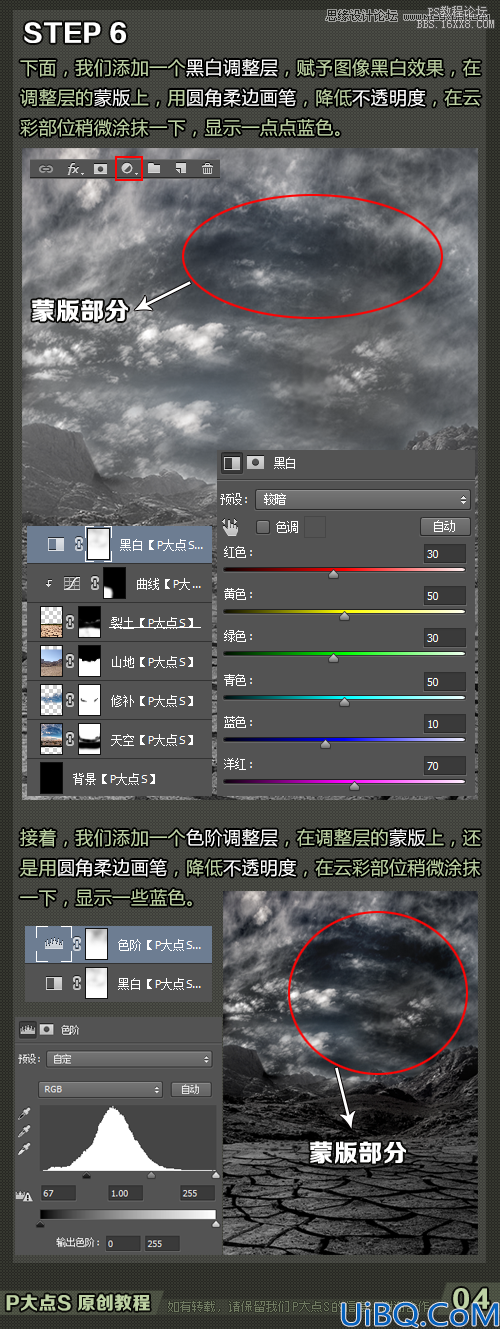Click the midtone input field showing 1.00

coord(126,1194)
